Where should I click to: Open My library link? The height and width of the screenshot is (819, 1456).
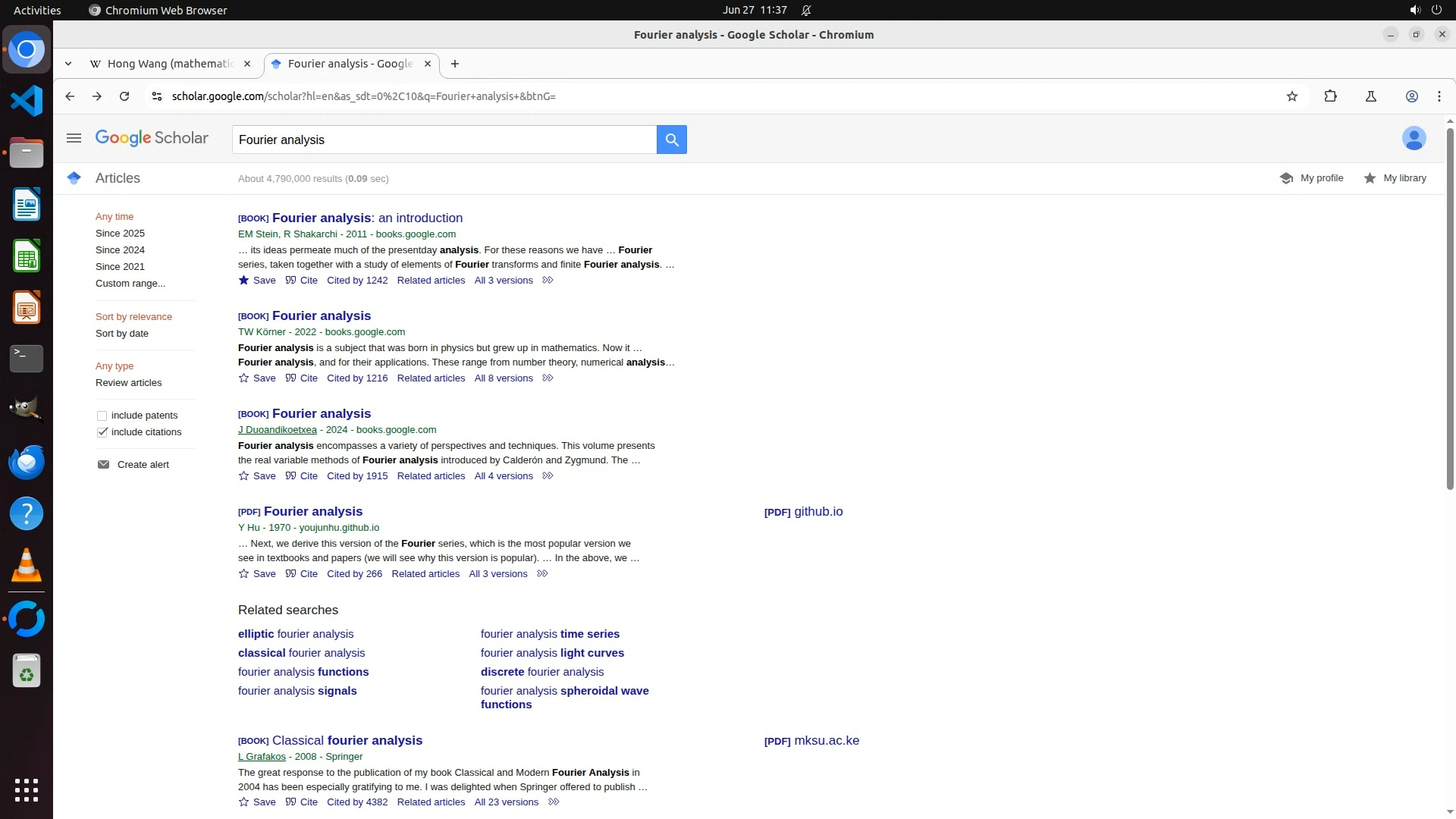tap(1404, 178)
